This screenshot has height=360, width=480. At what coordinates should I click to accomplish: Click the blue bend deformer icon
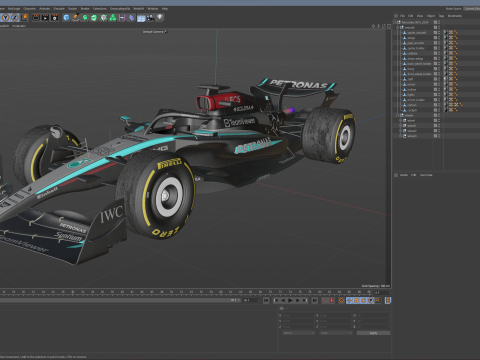point(132,17)
